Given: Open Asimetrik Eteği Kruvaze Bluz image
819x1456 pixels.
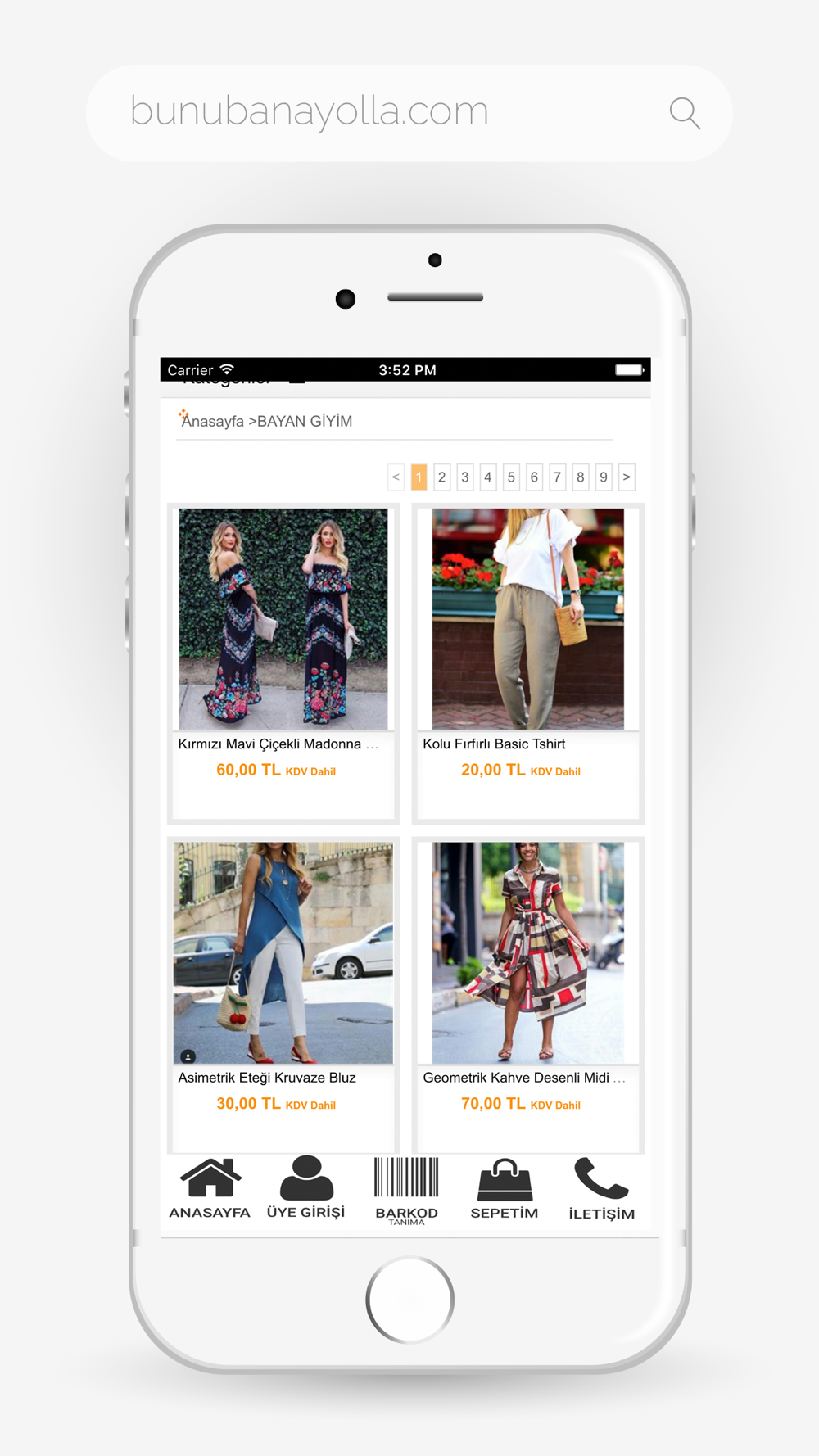Looking at the screenshot, I should [x=283, y=953].
